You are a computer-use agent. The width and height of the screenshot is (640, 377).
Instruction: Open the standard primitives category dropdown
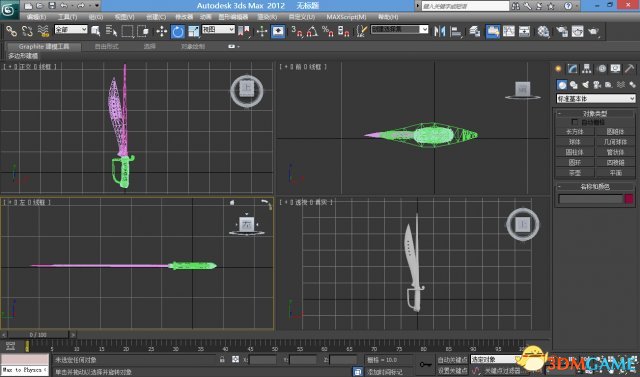596,98
